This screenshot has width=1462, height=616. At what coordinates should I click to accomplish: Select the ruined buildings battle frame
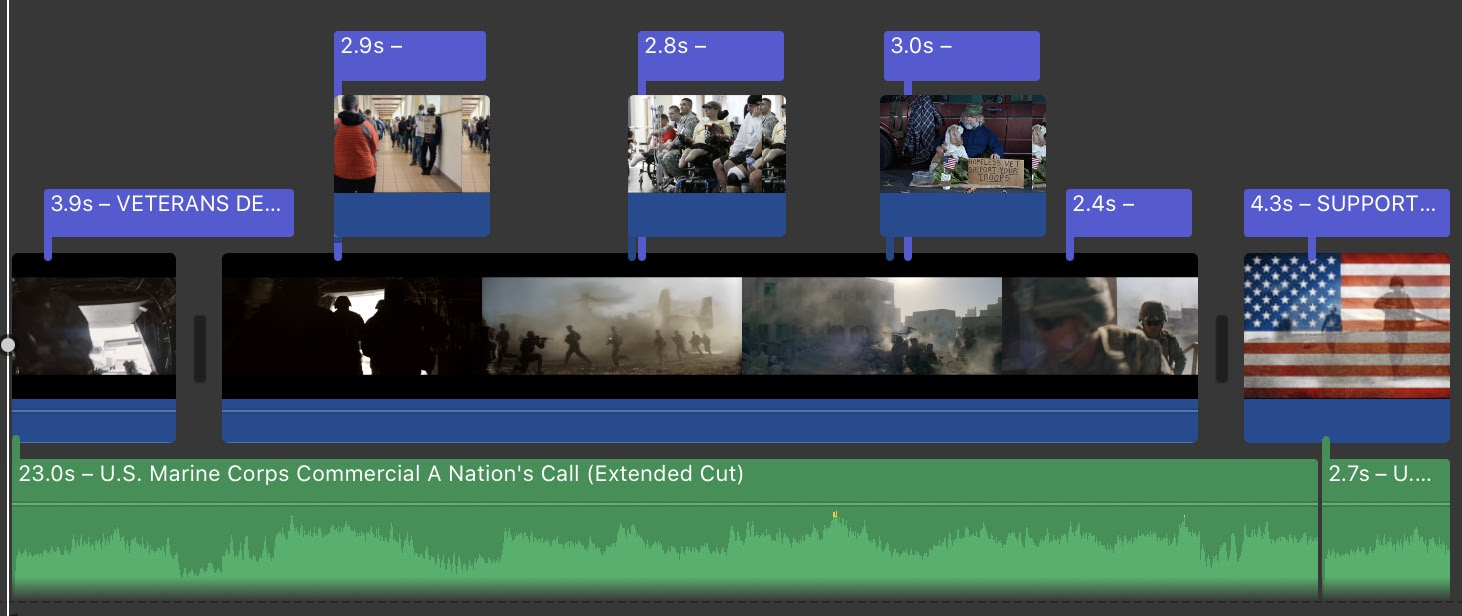(872, 326)
